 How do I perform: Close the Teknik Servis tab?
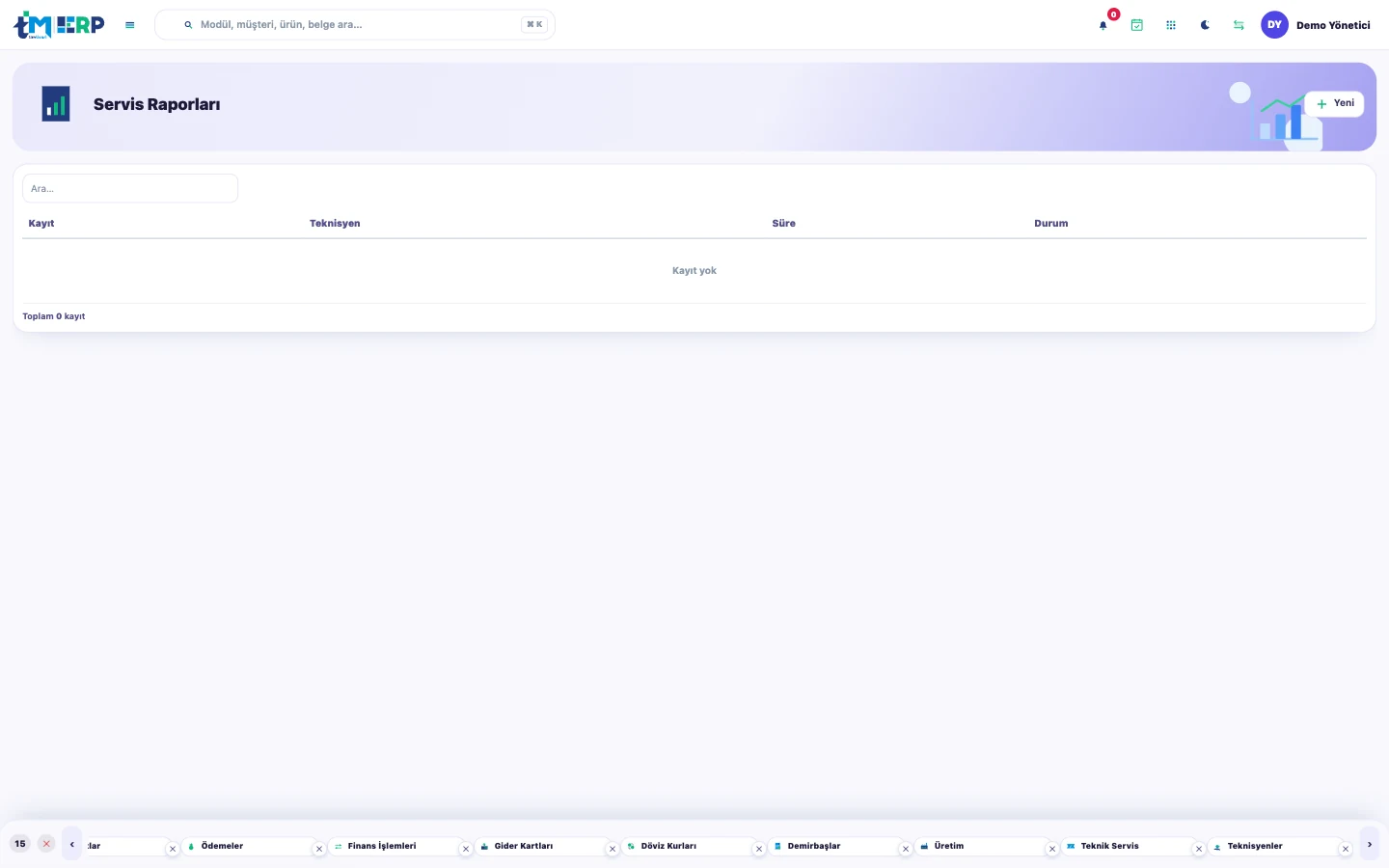[1199, 850]
